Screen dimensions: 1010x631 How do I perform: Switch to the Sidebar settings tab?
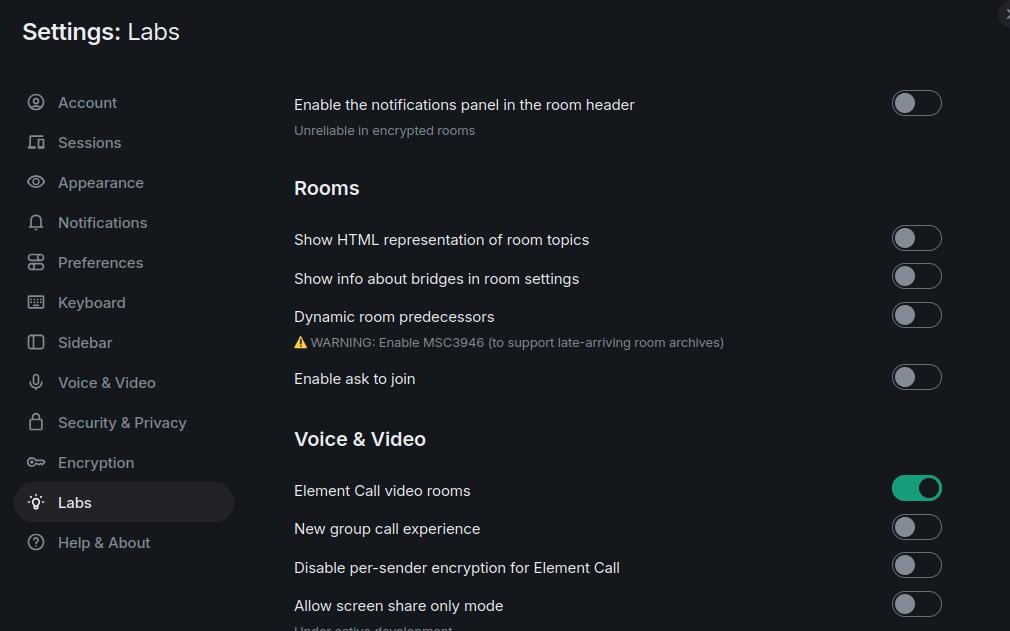(x=85, y=343)
